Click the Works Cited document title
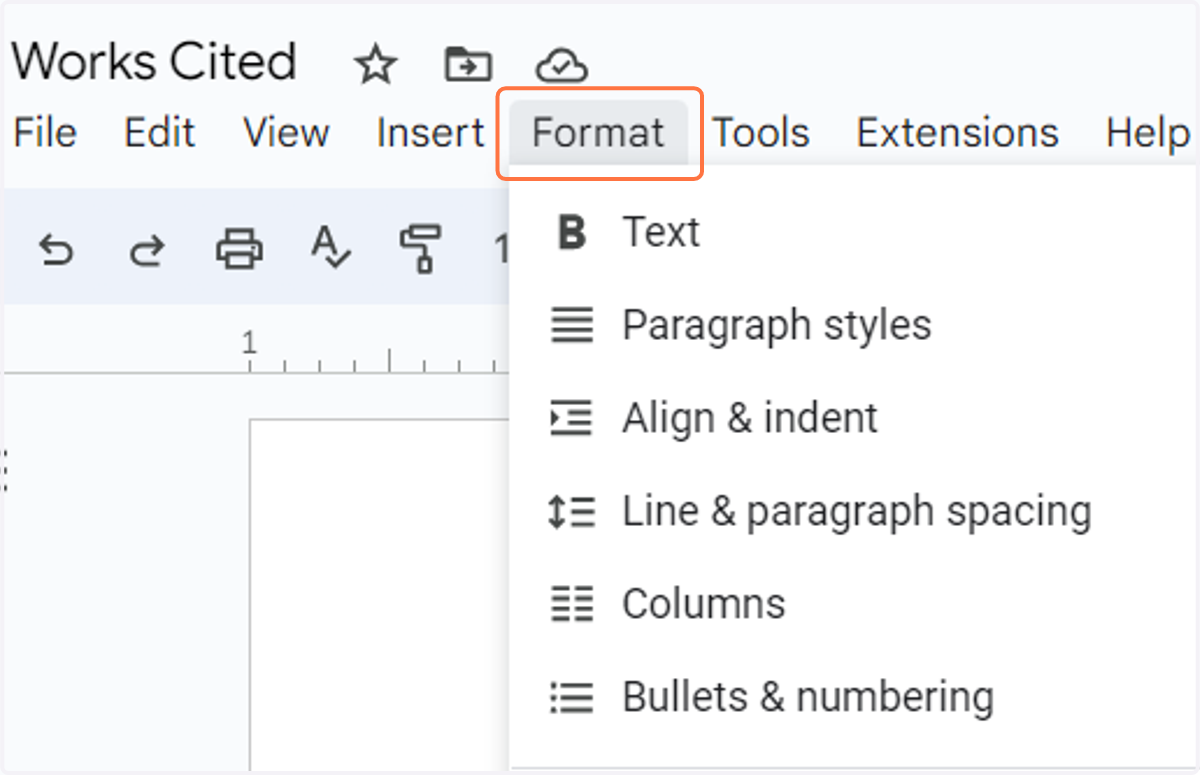Screen dimensions: 1200x775 click(x=154, y=62)
